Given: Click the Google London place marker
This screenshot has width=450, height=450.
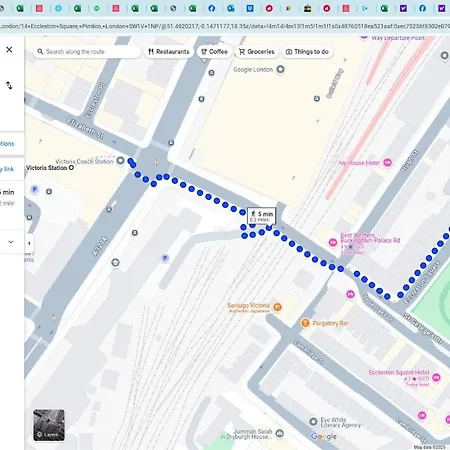Looking at the screenshot, I should tap(281, 69).
